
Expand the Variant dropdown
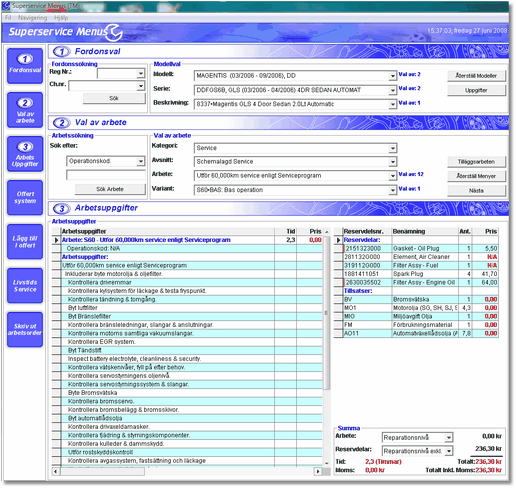pyautogui.click(x=393, y=190)
